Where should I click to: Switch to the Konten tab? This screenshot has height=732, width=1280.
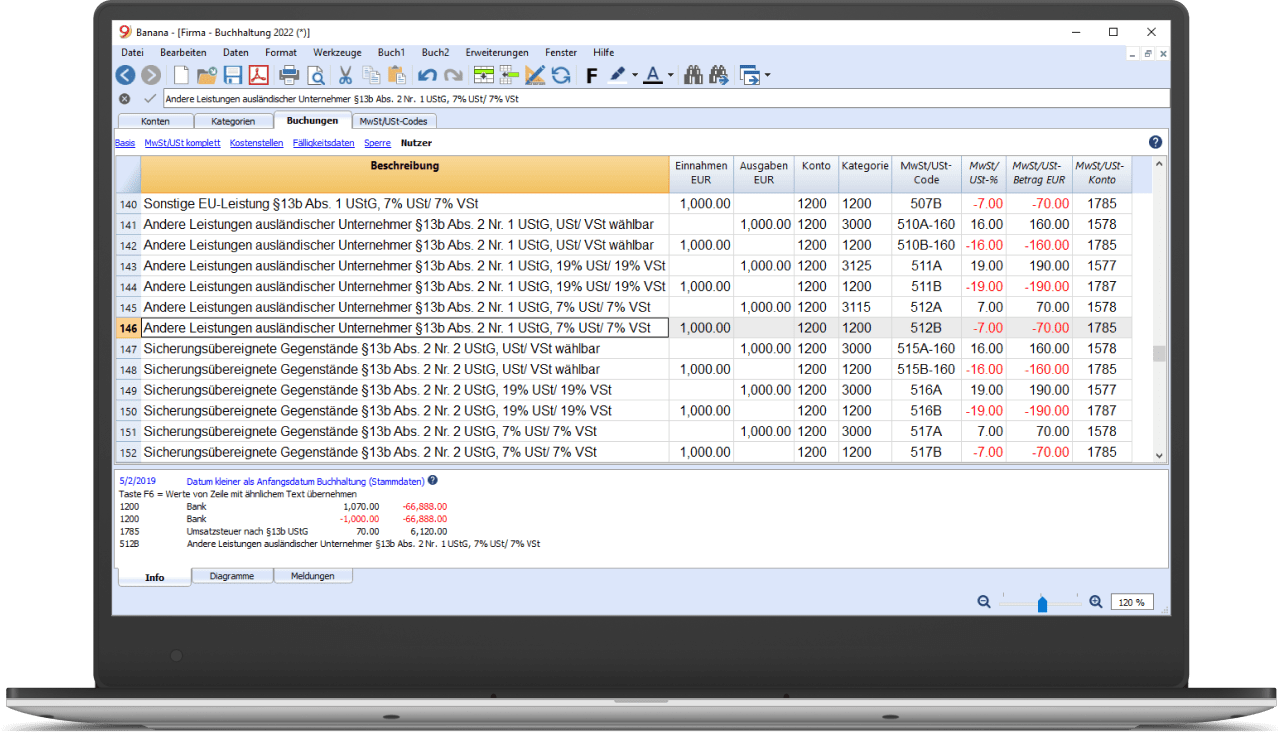[x=155, y=121]
